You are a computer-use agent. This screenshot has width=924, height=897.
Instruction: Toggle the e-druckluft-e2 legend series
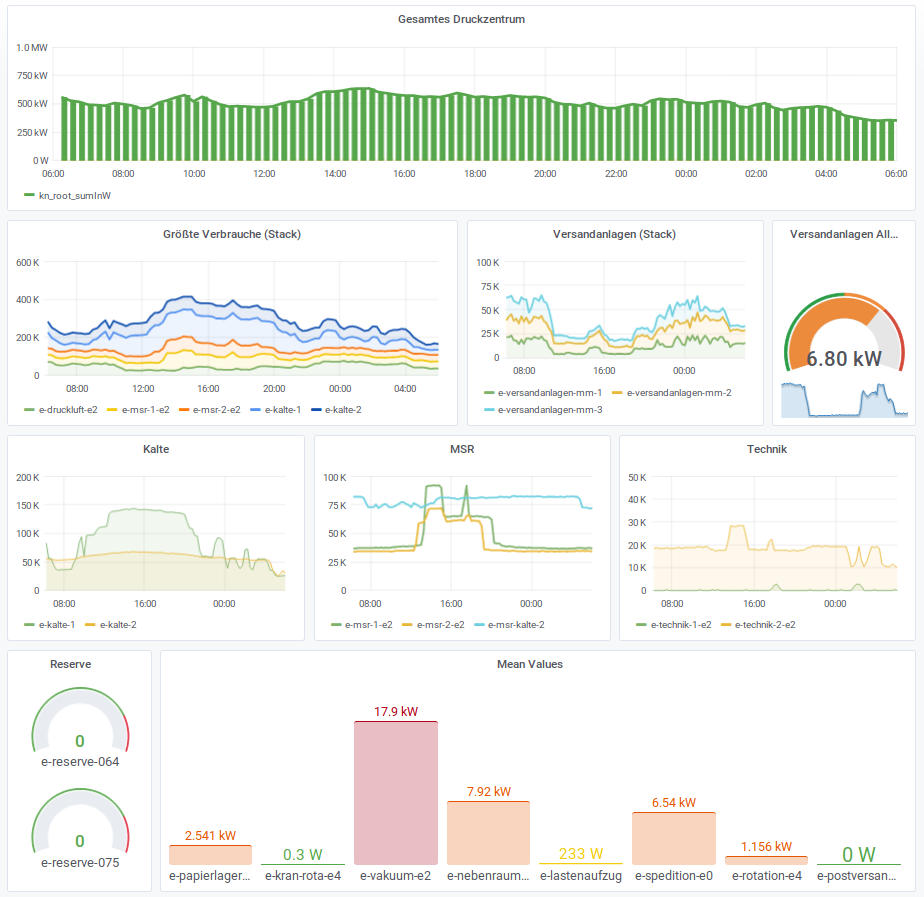tap(67, 410)
